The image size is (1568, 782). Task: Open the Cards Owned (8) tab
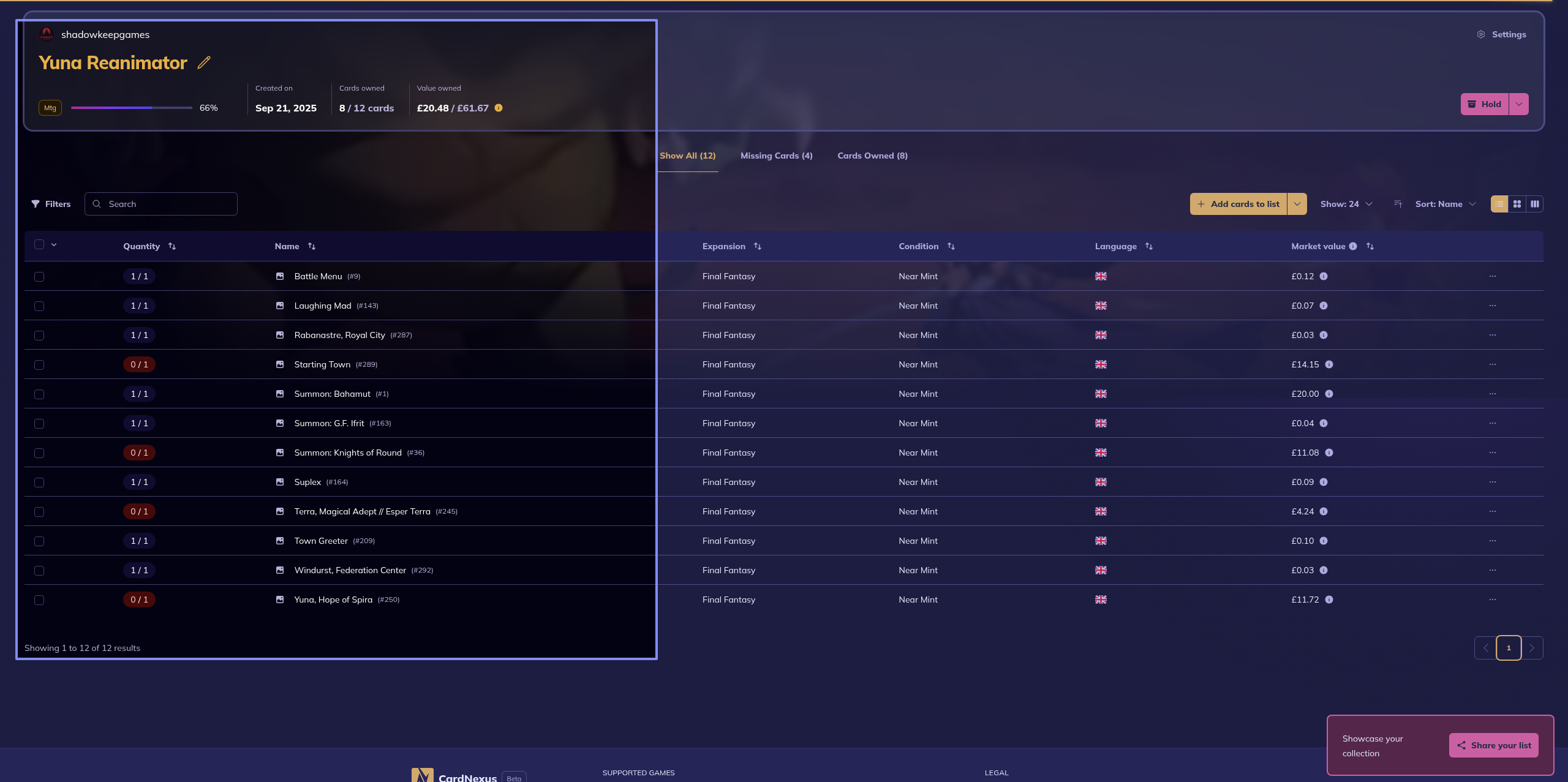coord(872,156)
